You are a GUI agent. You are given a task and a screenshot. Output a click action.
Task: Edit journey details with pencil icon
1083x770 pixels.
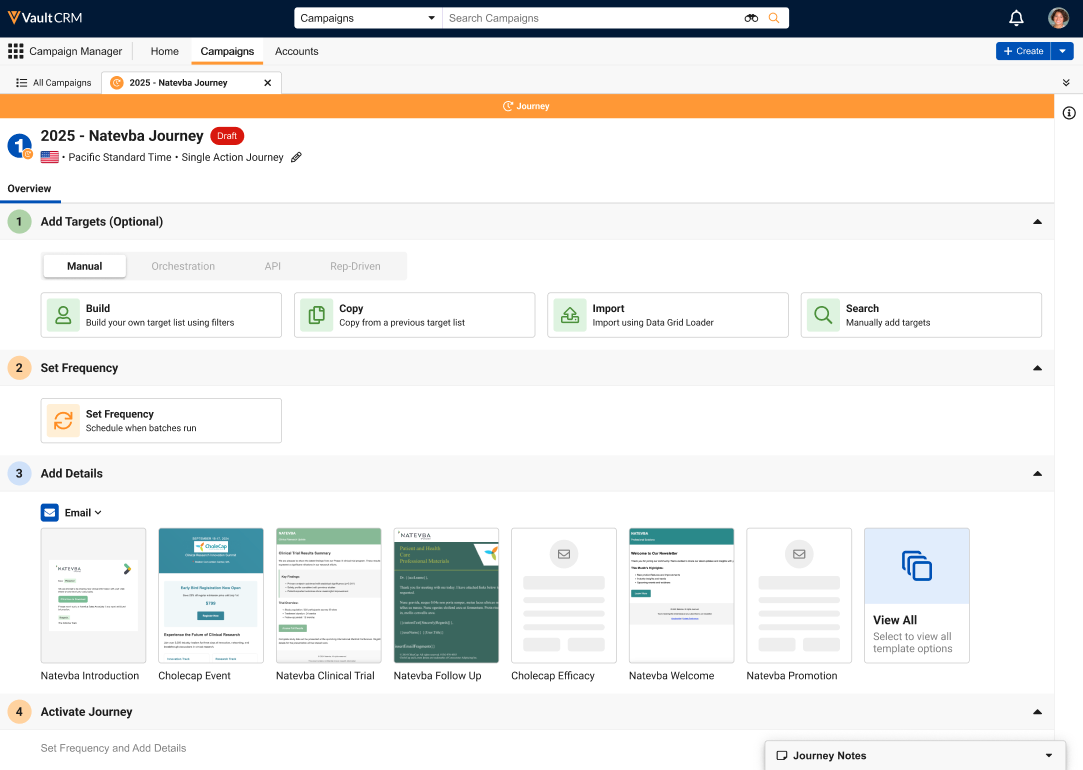296,157
